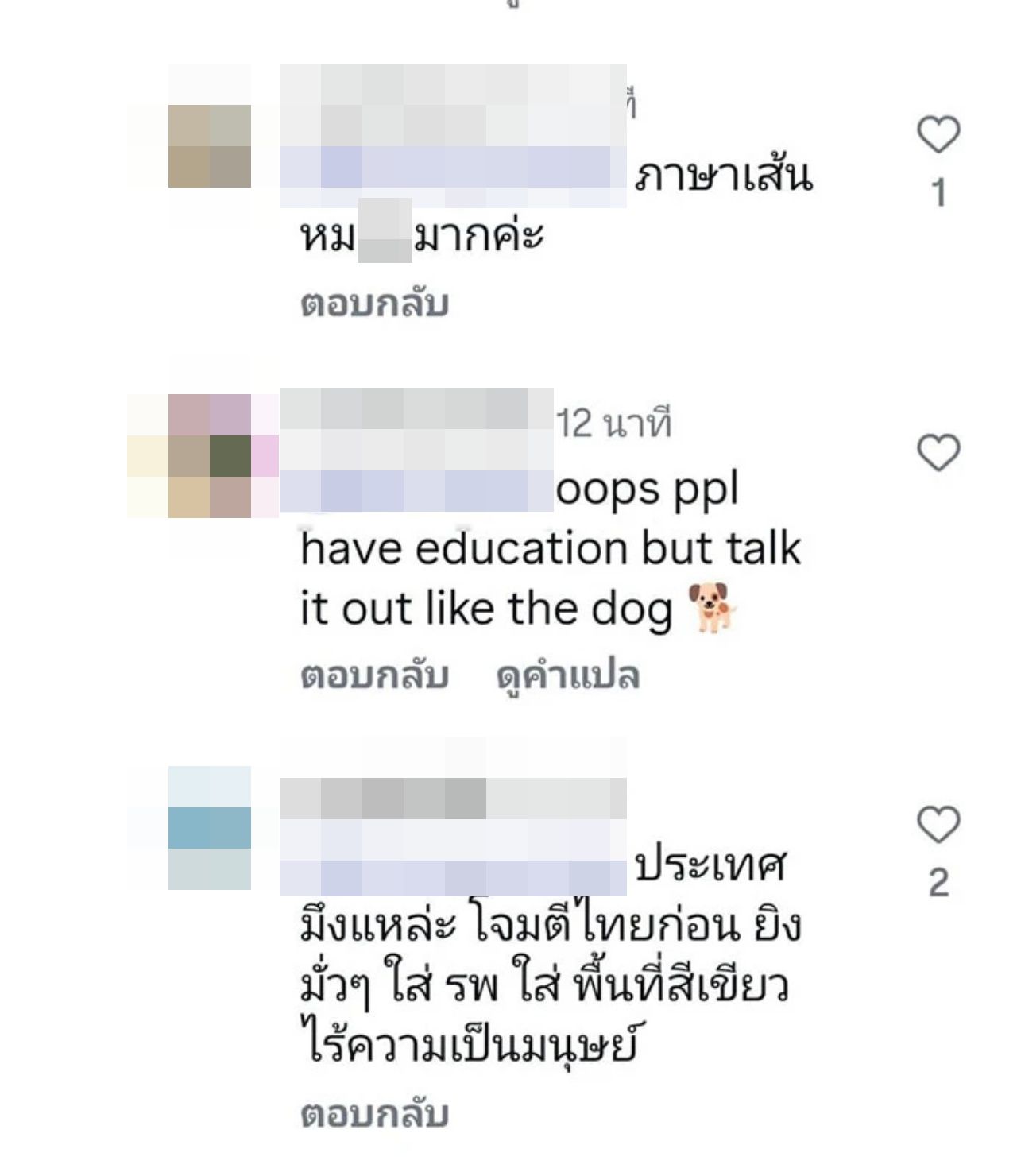This screenshot has height=1176, width=1017.
Task: Click the dog emoji in the comment
Action: (x=712, y=608)
